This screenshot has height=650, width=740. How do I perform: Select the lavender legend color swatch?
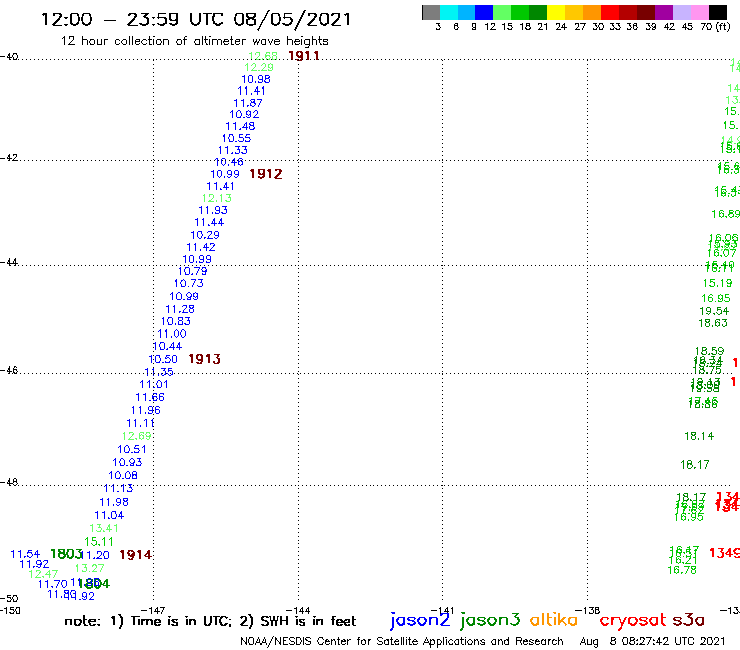(x=681, y=12)
